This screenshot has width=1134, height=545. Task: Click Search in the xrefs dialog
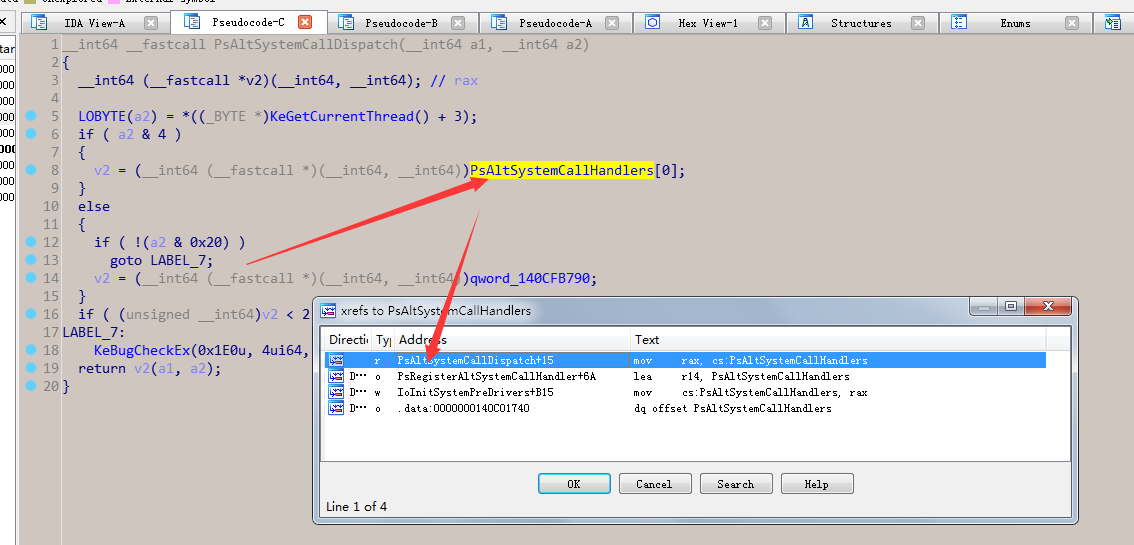(x=736, y=484)
